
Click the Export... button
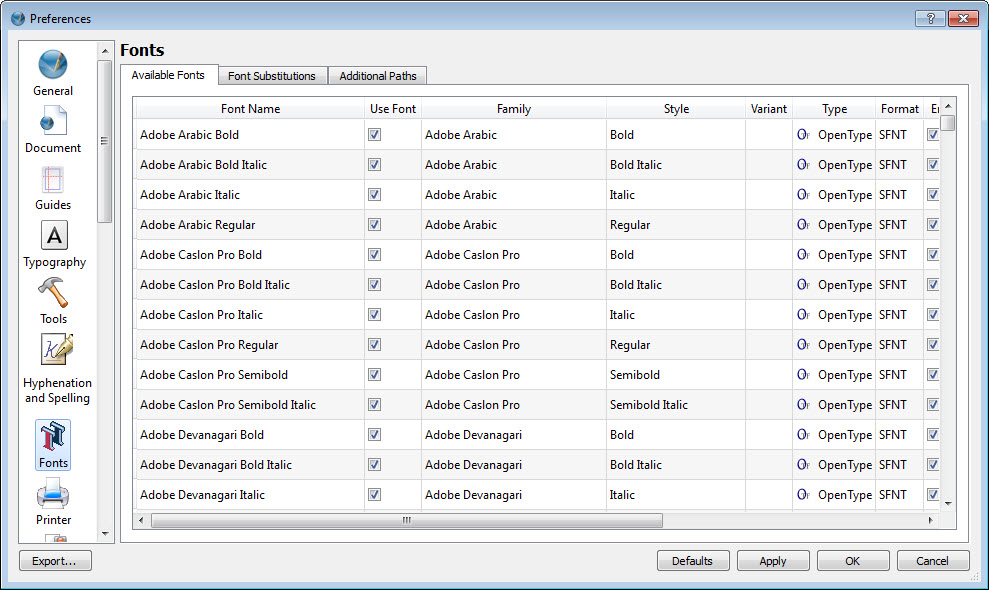click(55, 560)
